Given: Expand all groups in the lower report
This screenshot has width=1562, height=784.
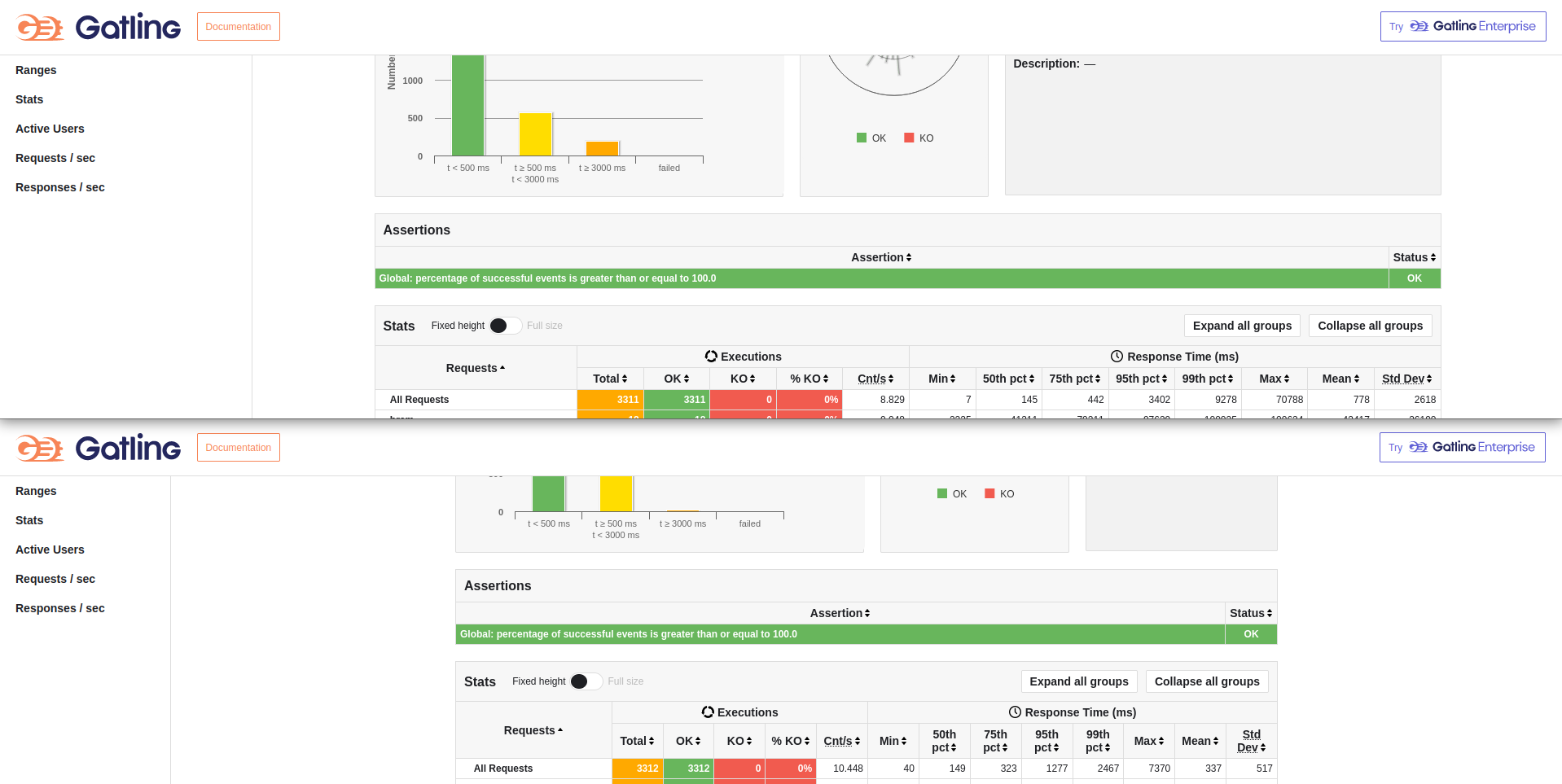Looking at the screenshot, I should pyautogui.click(x=1078, y=681).
